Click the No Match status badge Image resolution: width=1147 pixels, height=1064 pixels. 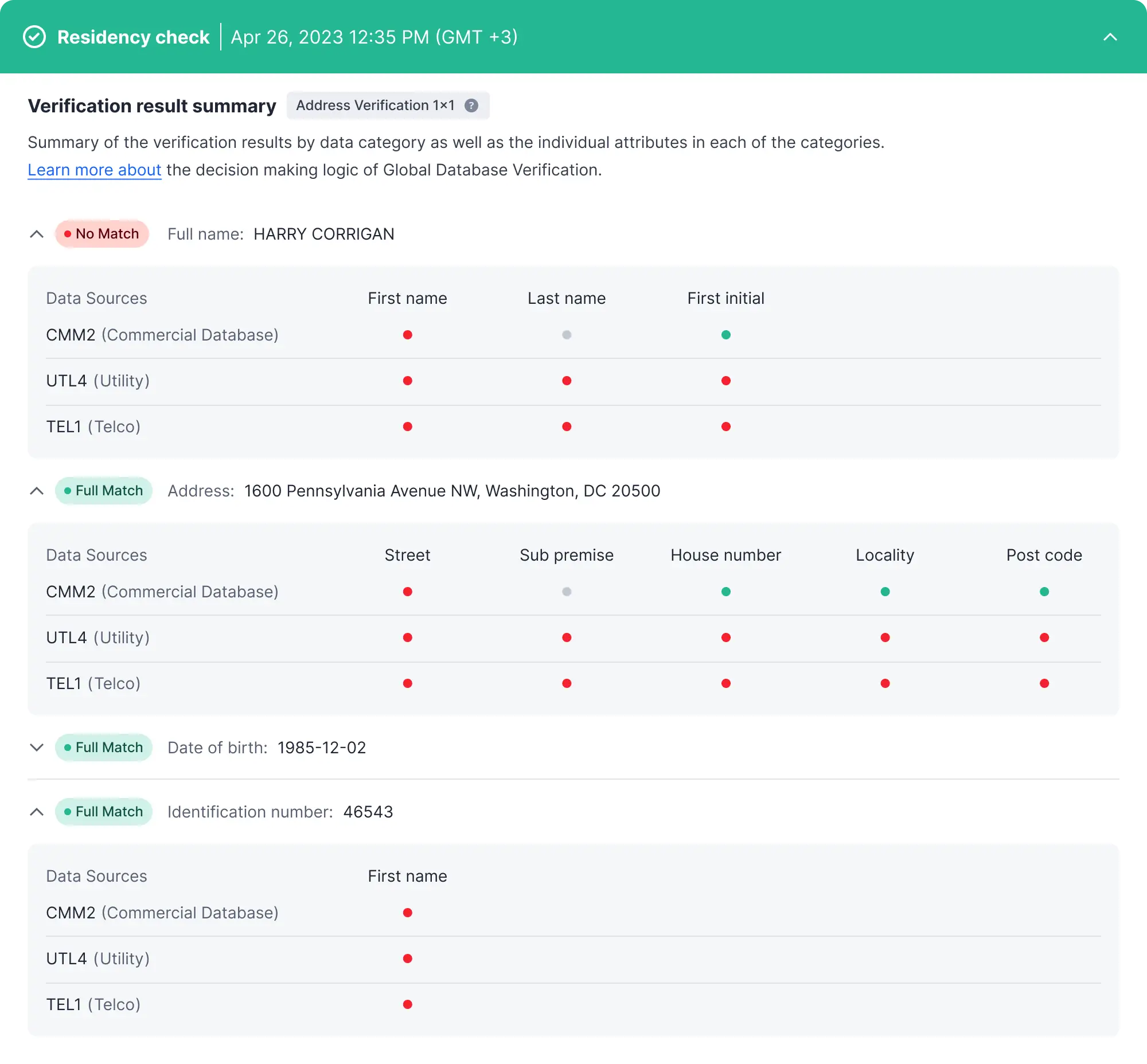click(x=102, y=234)
